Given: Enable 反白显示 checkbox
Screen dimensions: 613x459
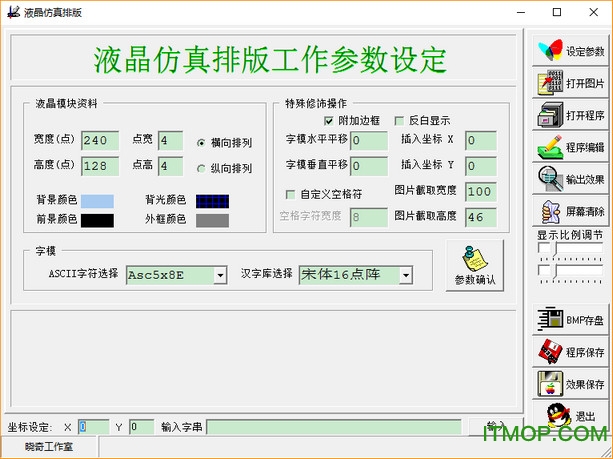Looking at the screenshot, I should pos(399,121).
